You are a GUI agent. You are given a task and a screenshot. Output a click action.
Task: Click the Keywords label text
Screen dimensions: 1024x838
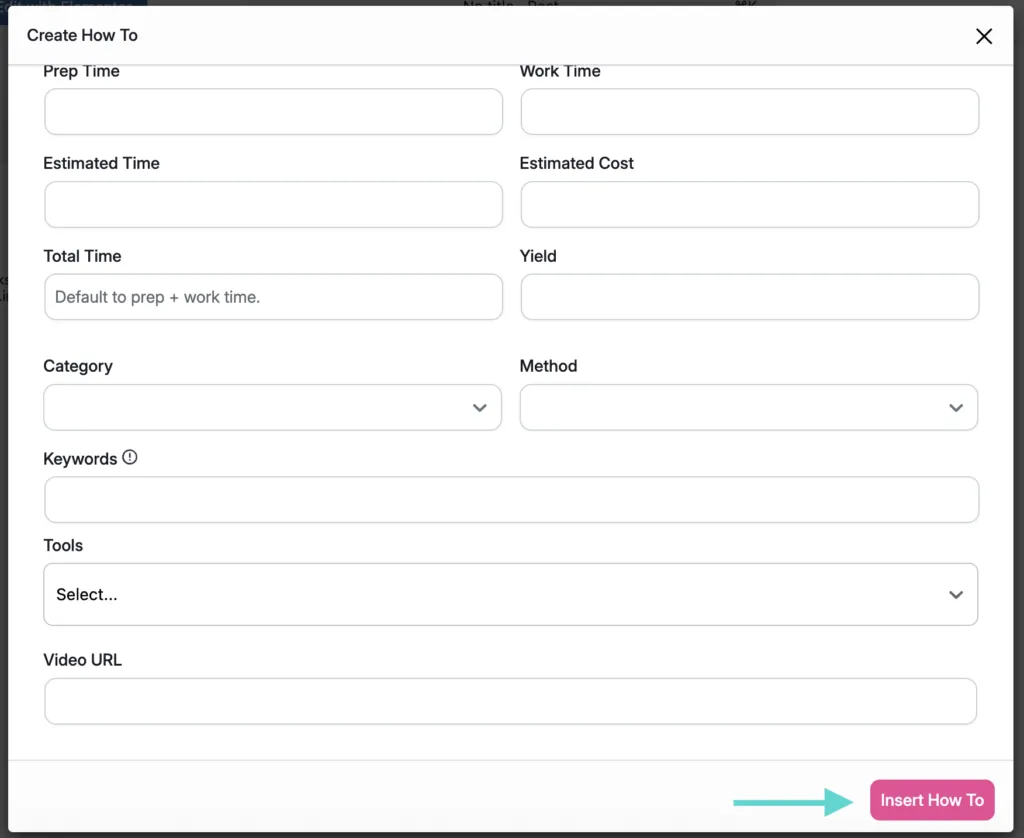pos(80,459)
